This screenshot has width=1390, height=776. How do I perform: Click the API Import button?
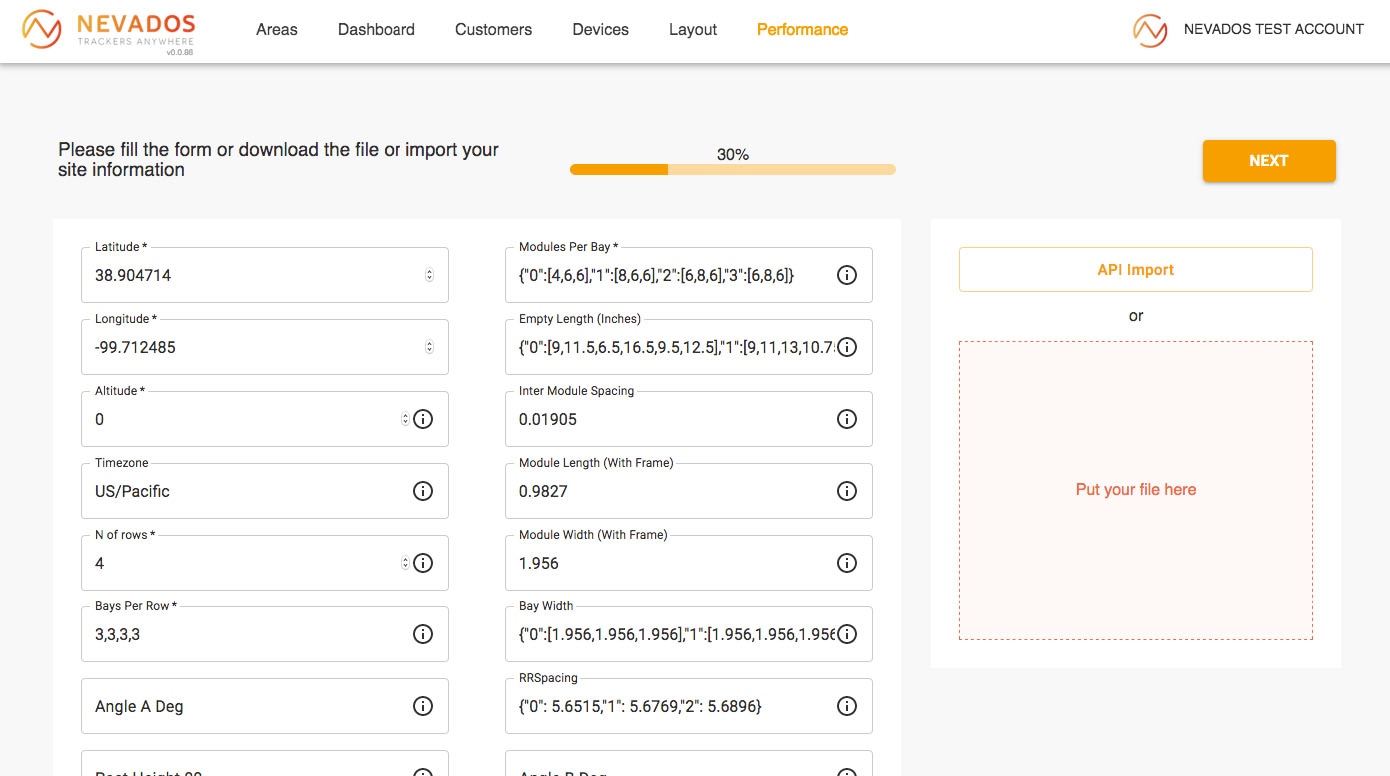point(1135,270)
